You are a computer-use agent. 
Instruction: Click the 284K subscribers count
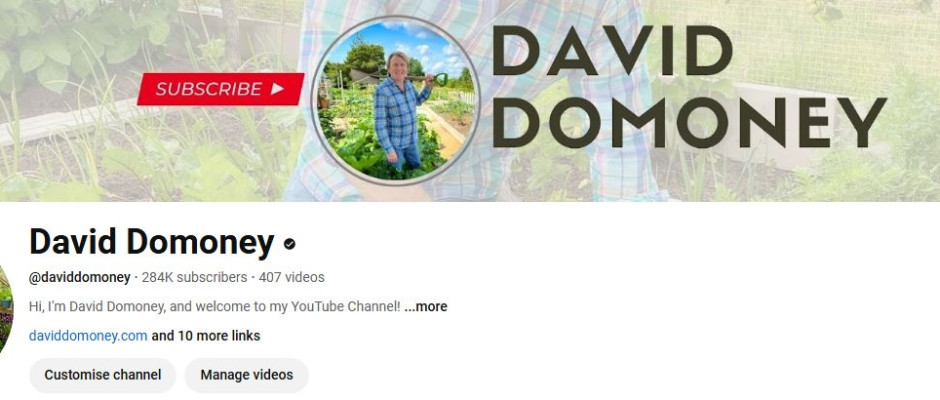pyautogui.click(x=194, y=277)
